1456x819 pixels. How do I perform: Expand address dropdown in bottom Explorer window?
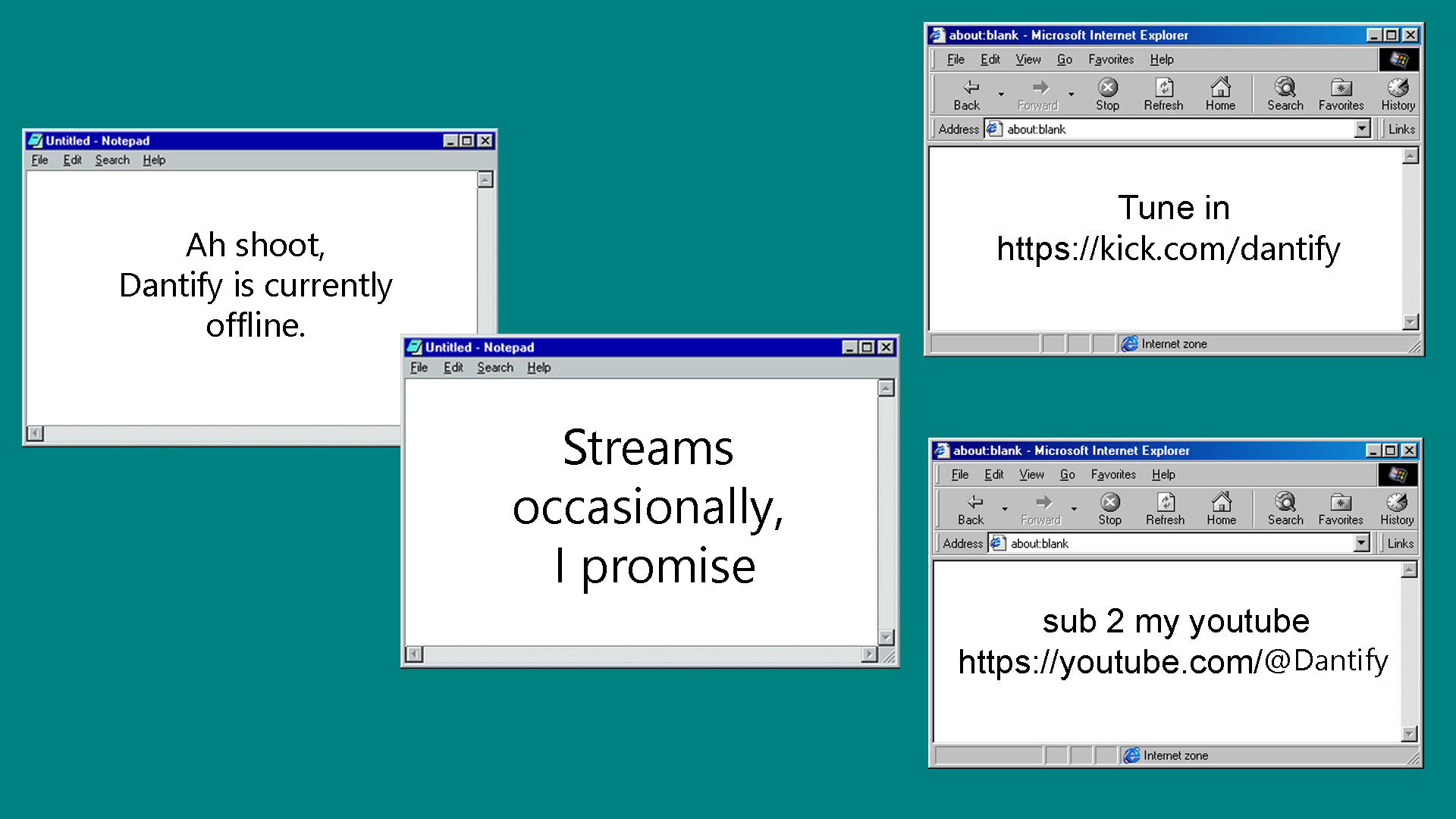click(1362, 542)
